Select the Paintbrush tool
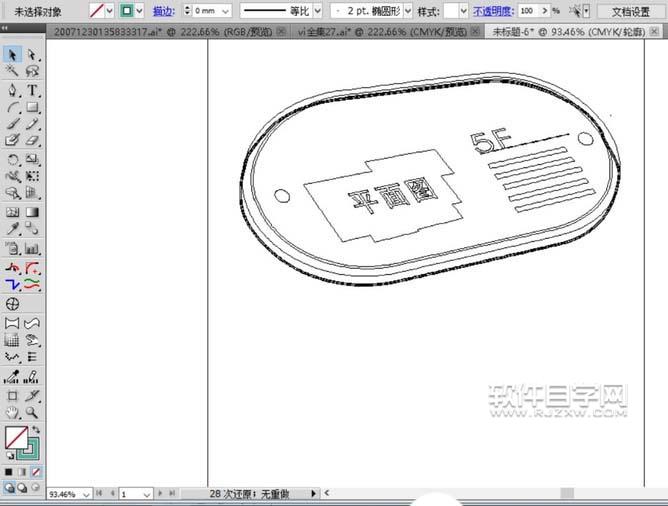Image resolution: width=668 pixels, height=506 pixels. [x=12, y=124]
